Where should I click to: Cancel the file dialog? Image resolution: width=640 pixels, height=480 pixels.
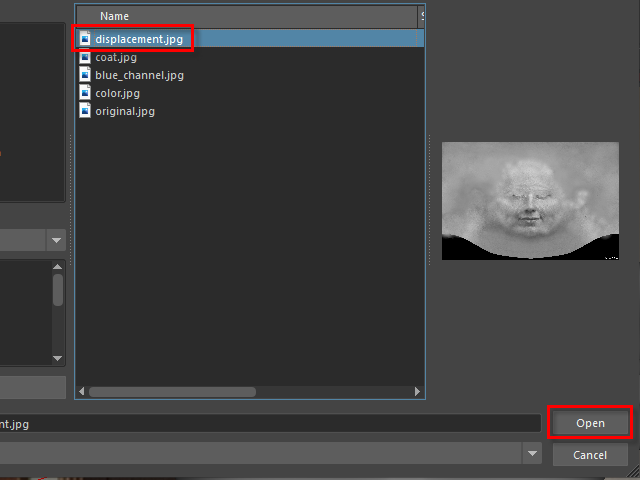pyautogui.click(x=590, y=455)
